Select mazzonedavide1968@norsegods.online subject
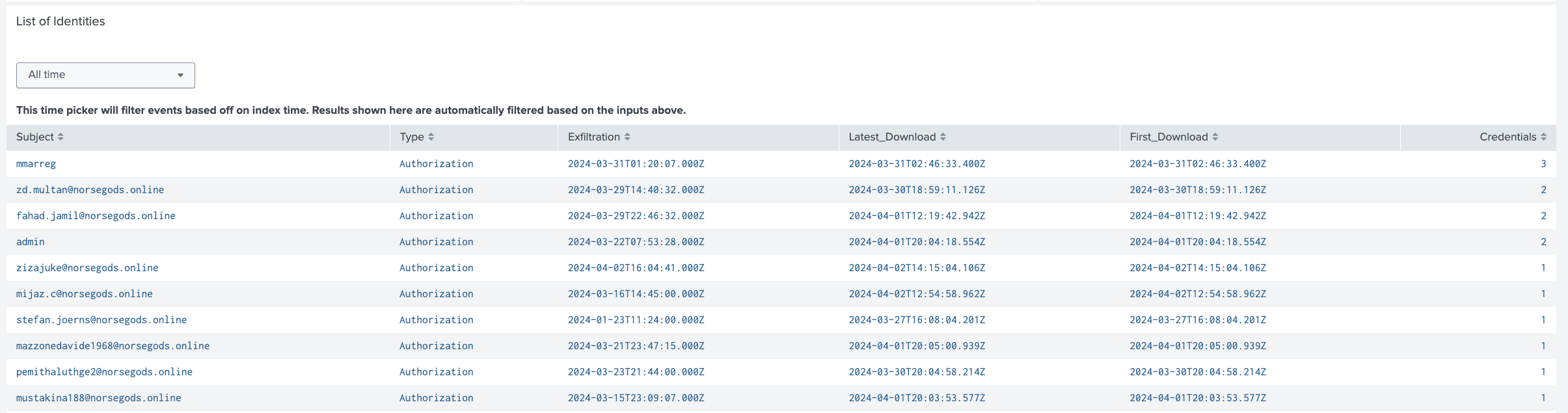Screen dimensions: 1568x413 point(113,346)
